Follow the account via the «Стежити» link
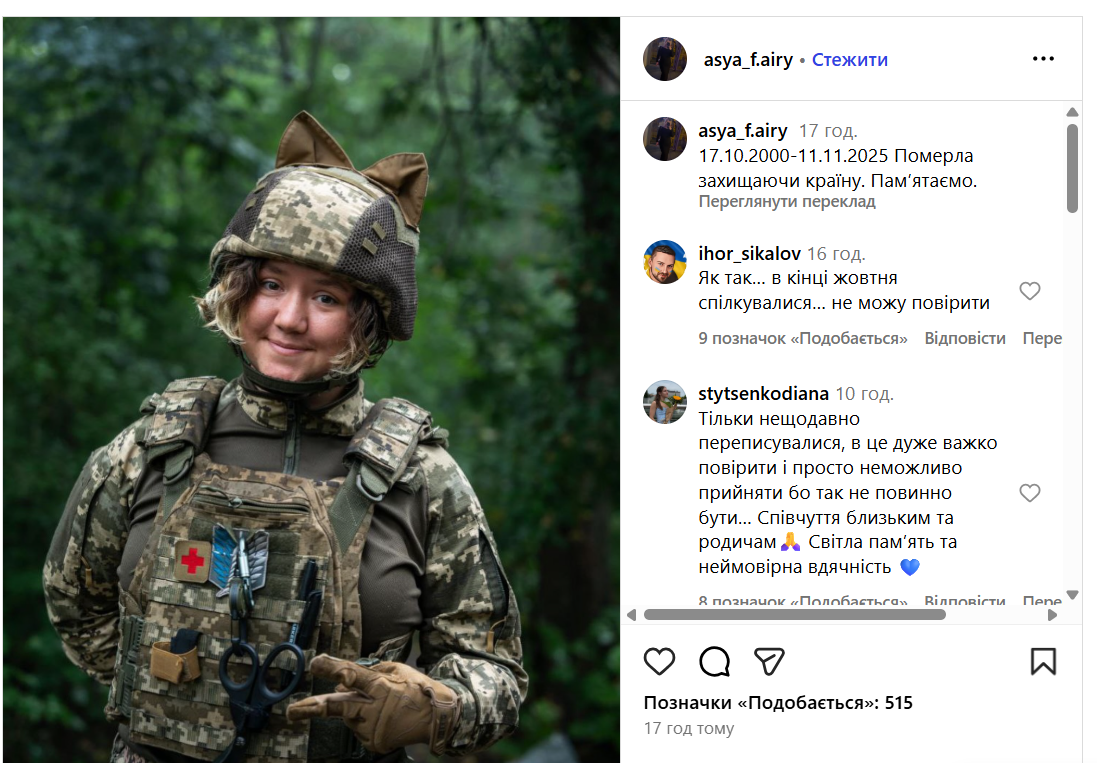 [851, 60]
